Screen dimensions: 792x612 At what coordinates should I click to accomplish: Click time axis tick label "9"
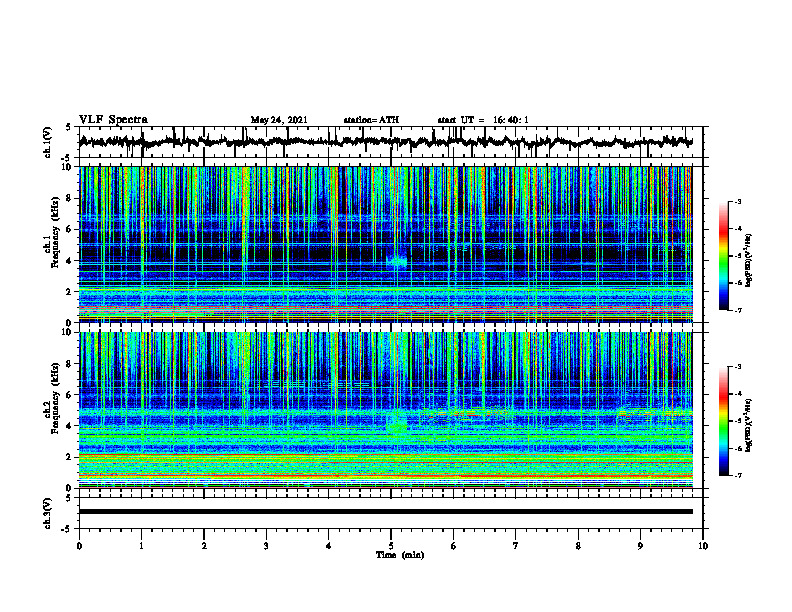point(640,546)
